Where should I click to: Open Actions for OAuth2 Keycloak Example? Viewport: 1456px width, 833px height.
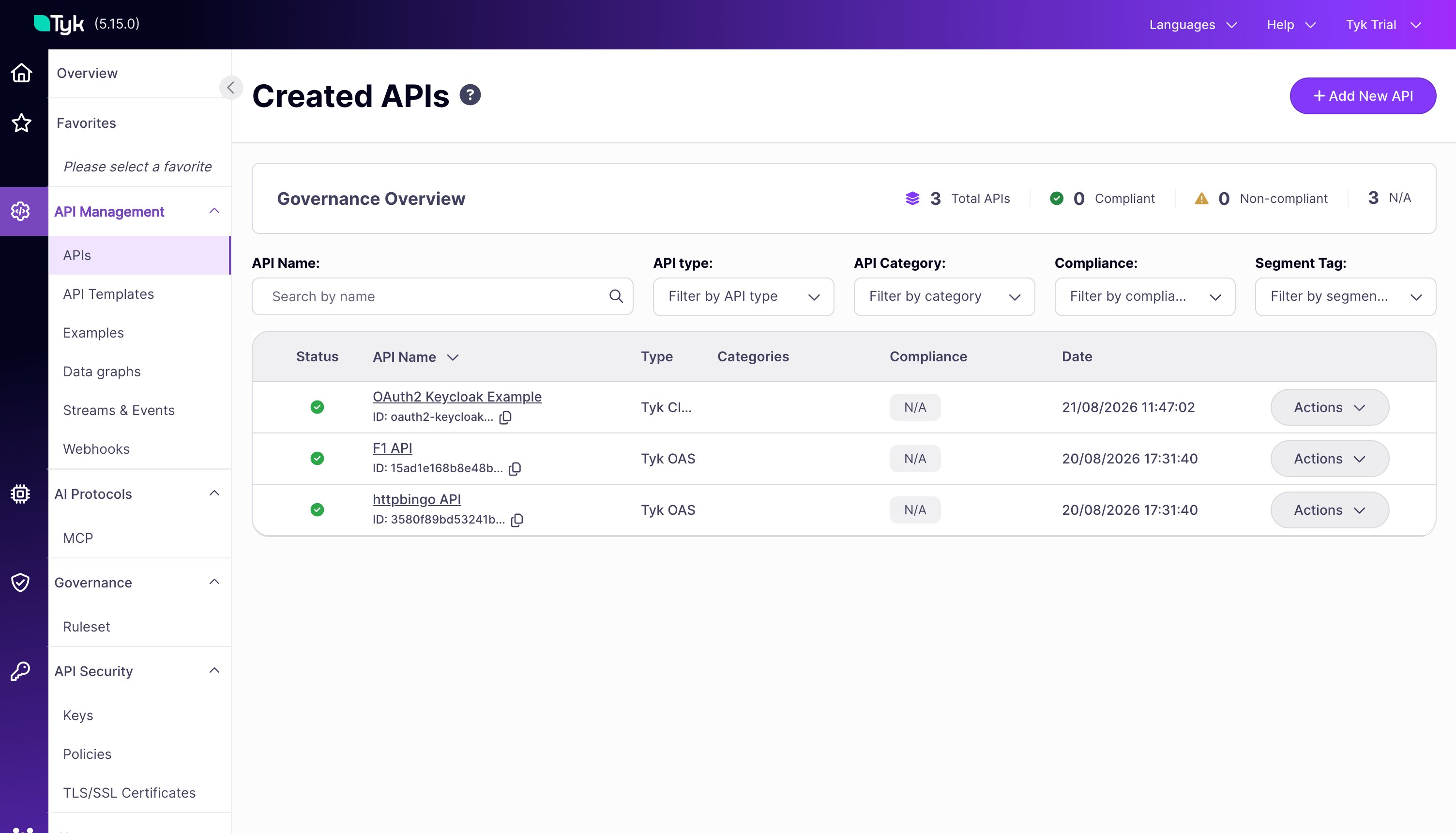tap(1330, 407)
